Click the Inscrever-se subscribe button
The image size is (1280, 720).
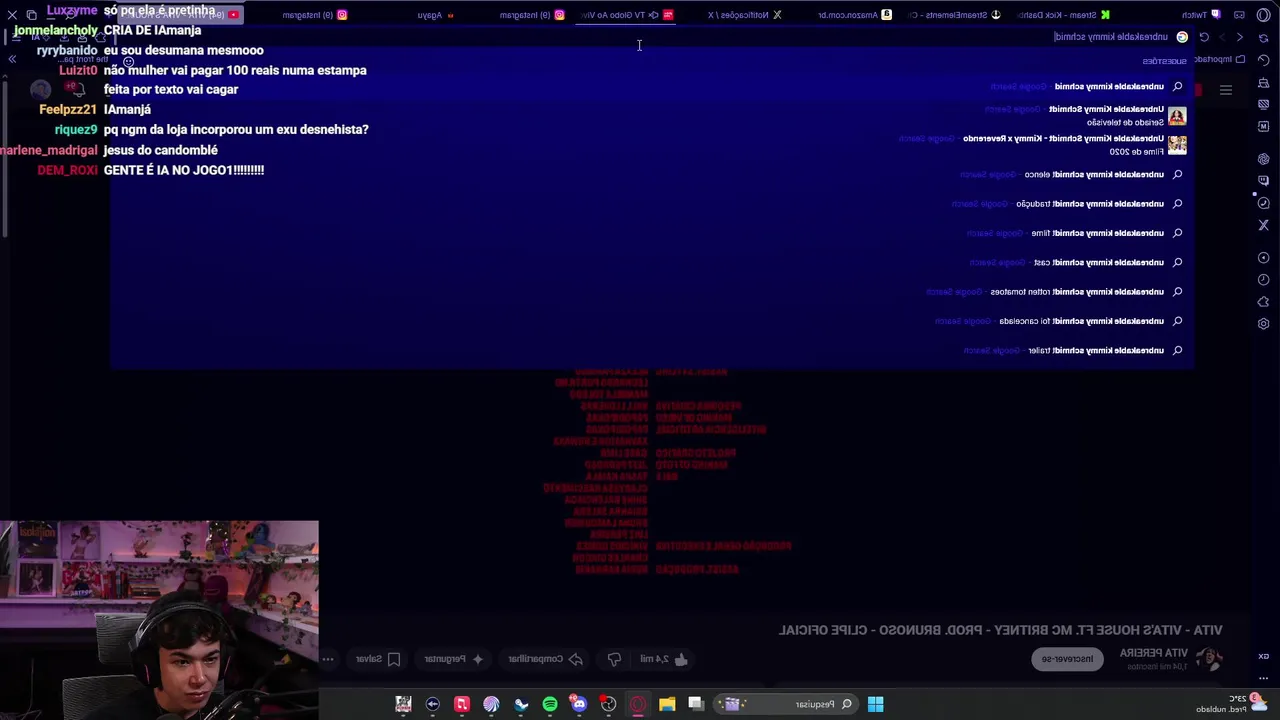(1068, 659)
